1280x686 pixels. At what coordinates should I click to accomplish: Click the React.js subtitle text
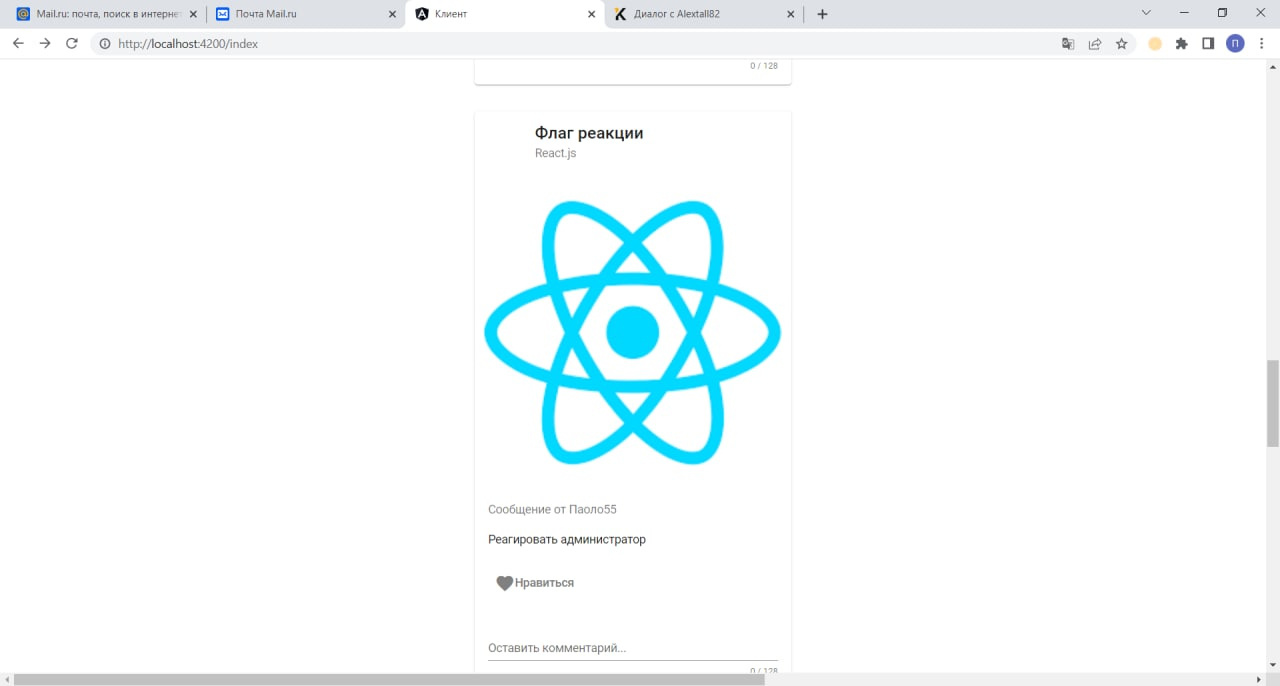click(x=555, y=153)
